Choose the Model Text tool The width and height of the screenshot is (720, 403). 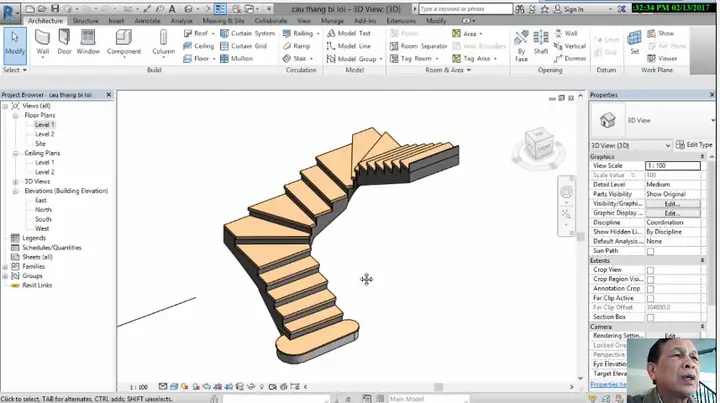click(x=348, y=34)
